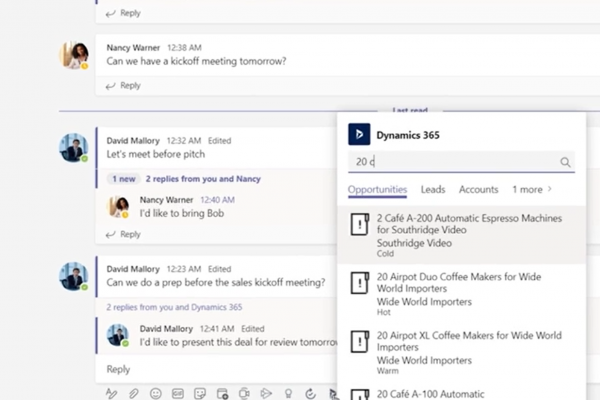Click the circular arrow checkmark extension icon
Screen dimensions: 600x400
coord(310,393)
